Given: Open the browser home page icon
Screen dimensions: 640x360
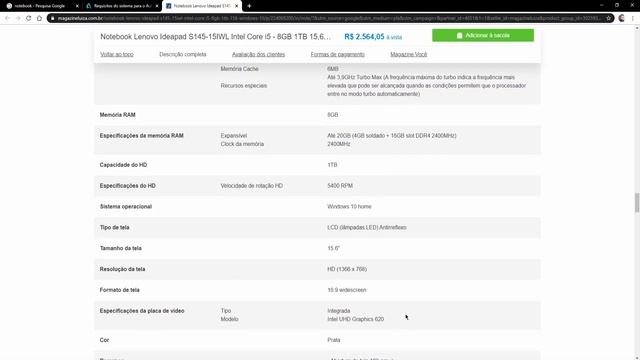Looking at the screenshot, I should coord(39,18).
